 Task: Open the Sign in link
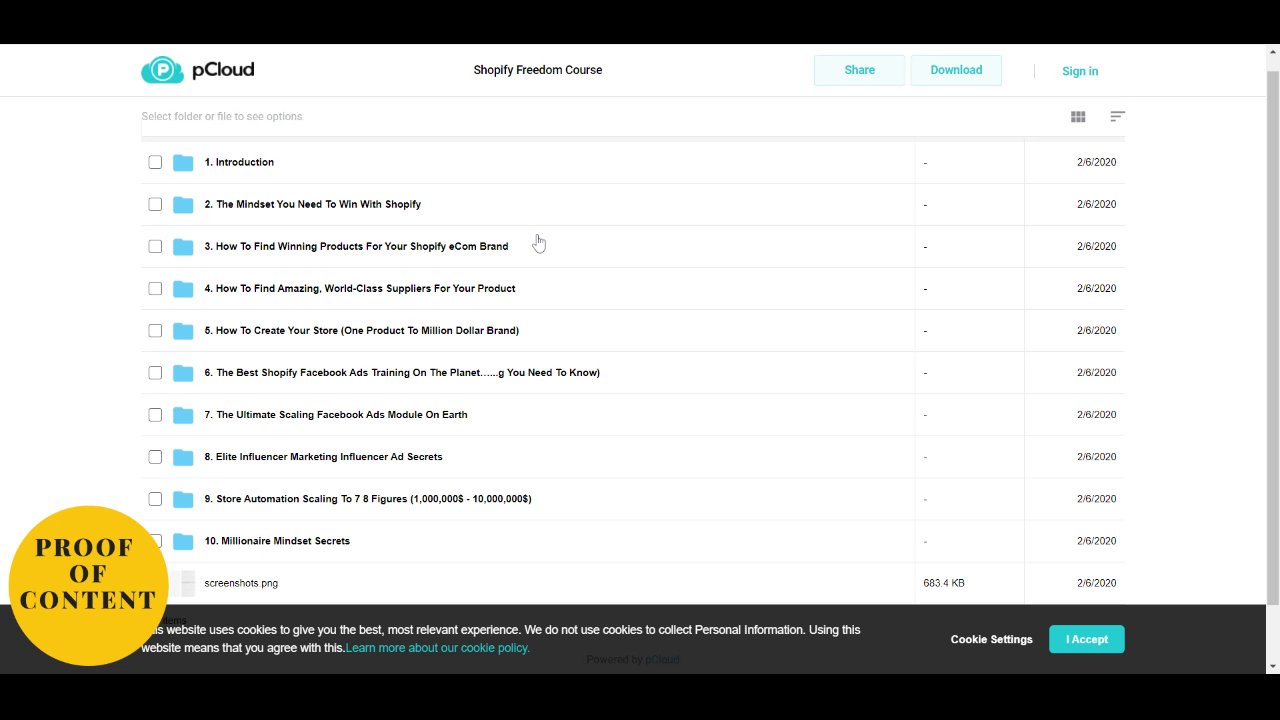point(1080,71)
